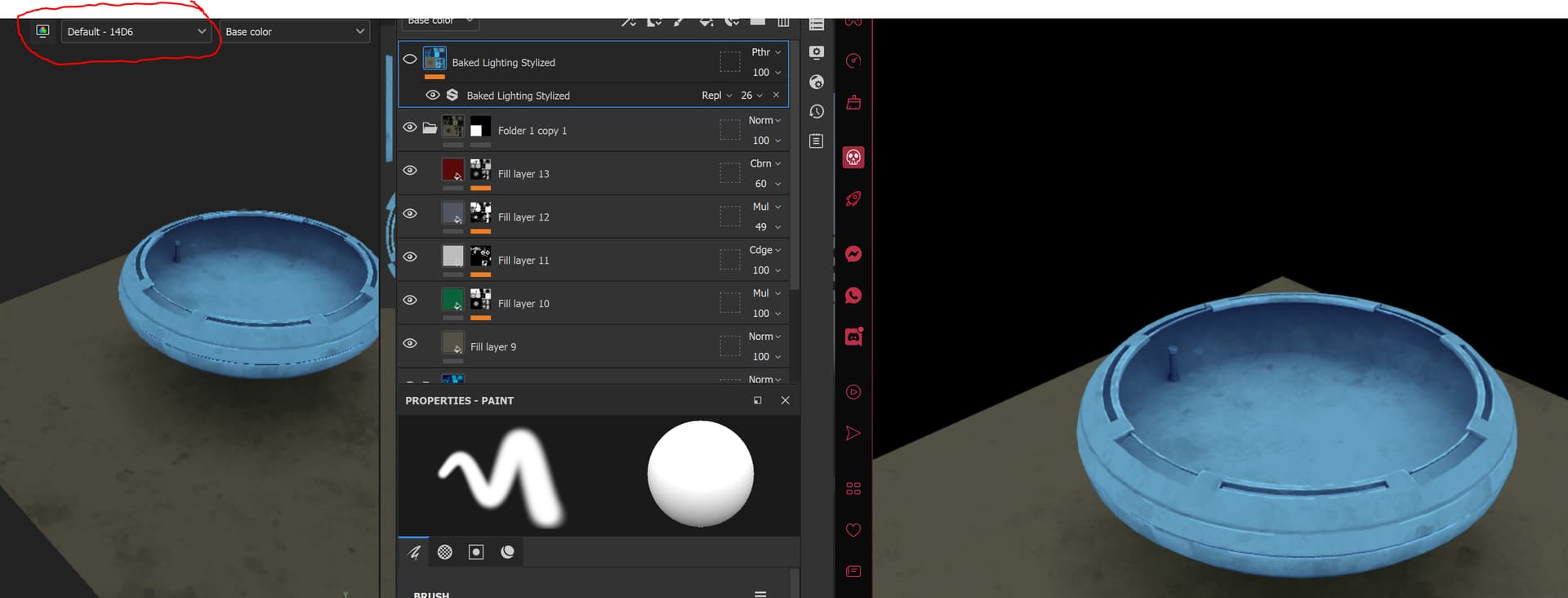Open the Shader Settings sphere icon
Viewport: 1568px width, 598px height.
(x=816, y=82)
